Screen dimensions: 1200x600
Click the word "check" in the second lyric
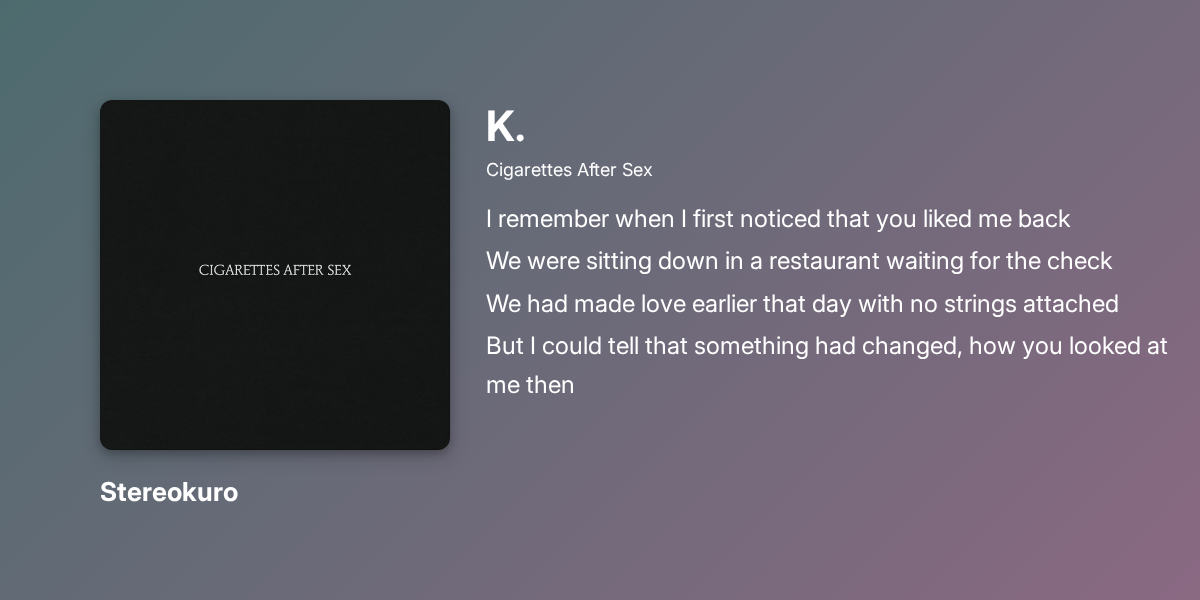tap(1079, 261)
